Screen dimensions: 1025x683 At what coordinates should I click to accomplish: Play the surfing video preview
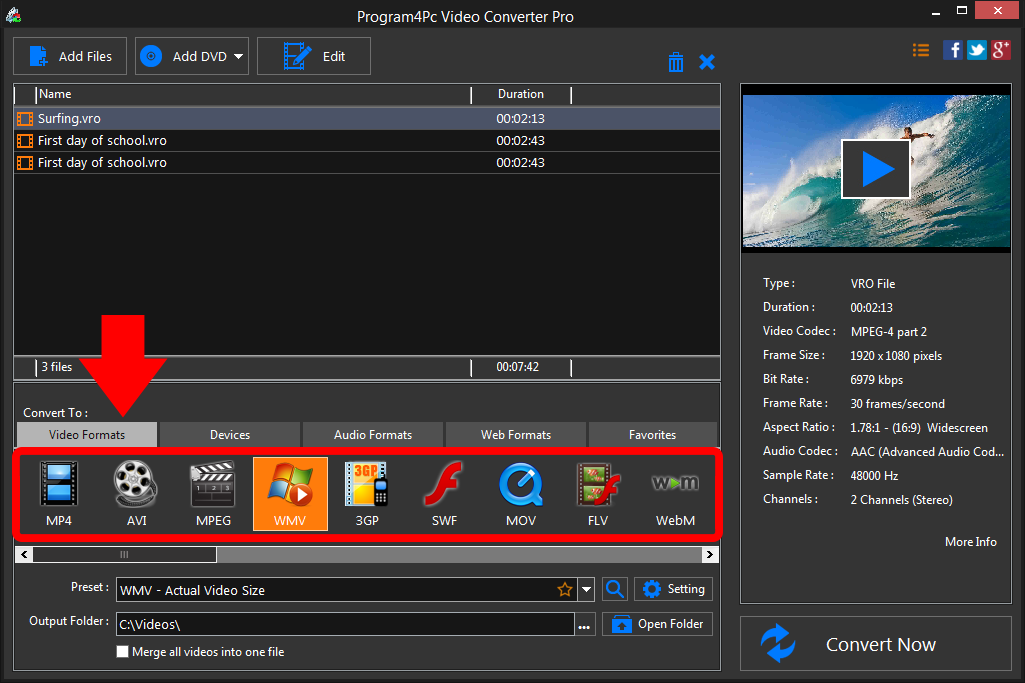coord(876,169)
